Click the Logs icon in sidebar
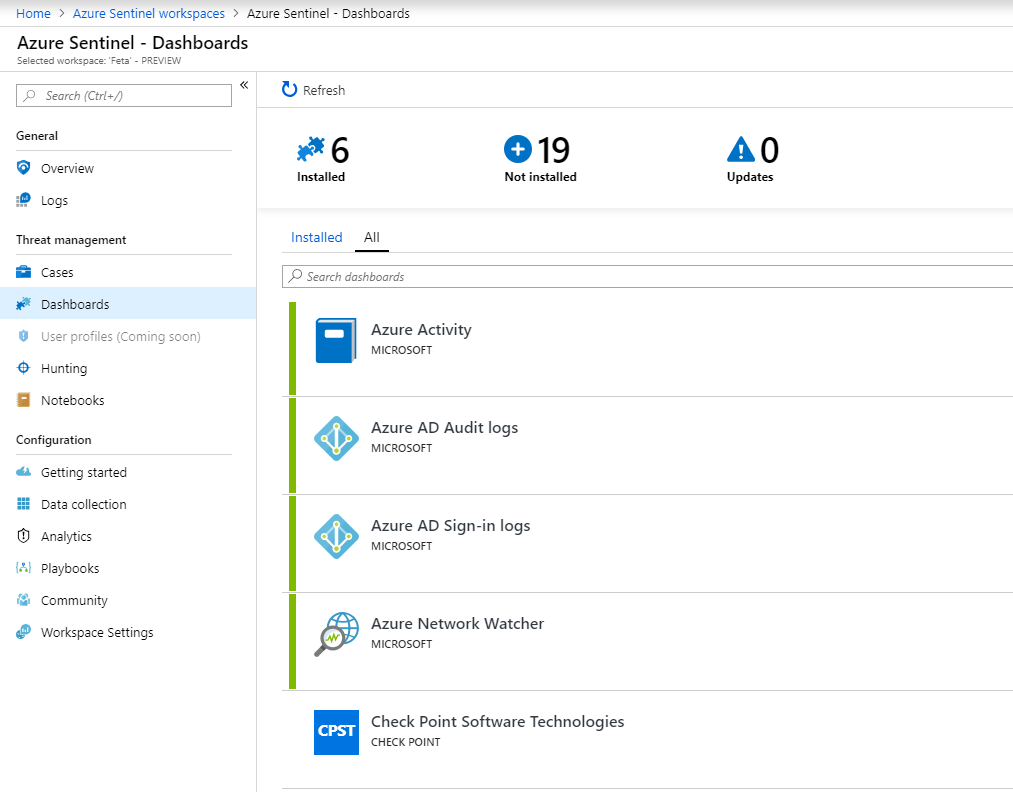Viewport: 1013px width, 792px height. click(x=24, y=200)
